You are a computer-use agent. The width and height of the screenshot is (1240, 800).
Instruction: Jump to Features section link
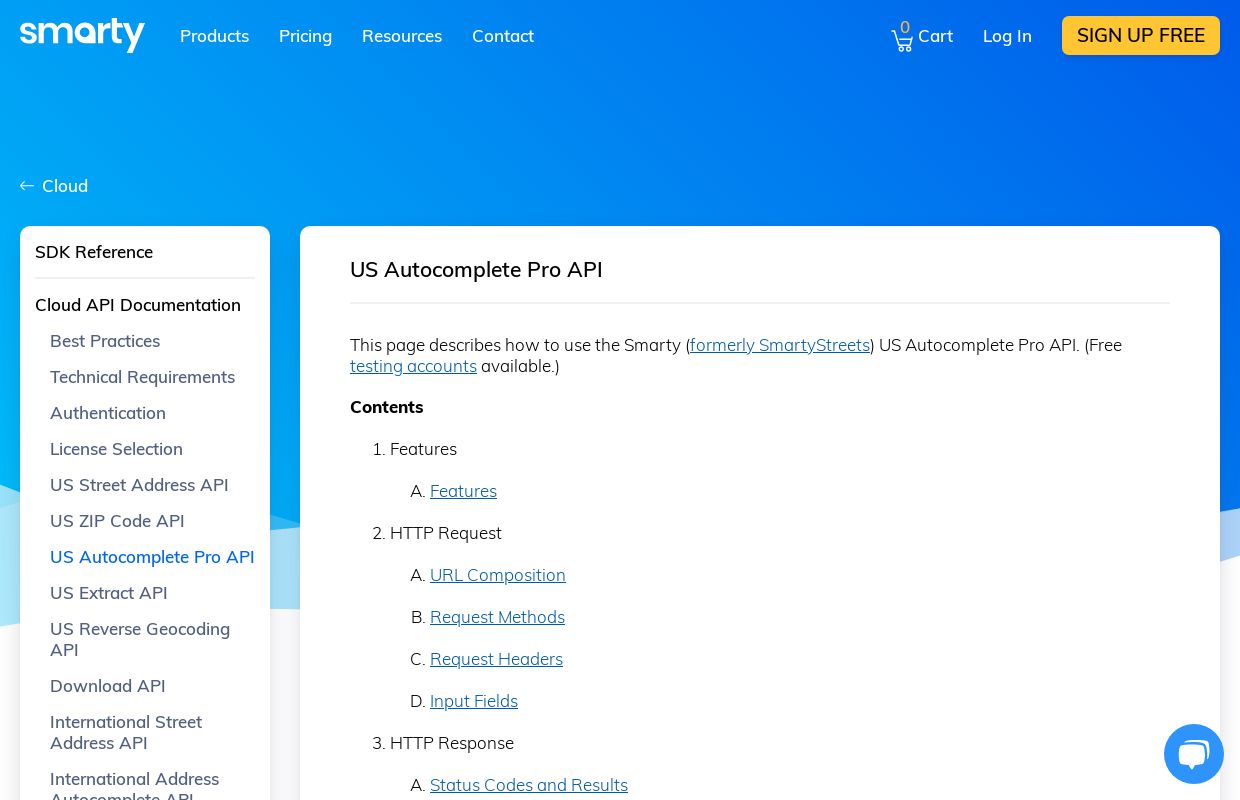pyautogui.click(x=463, y=491)
